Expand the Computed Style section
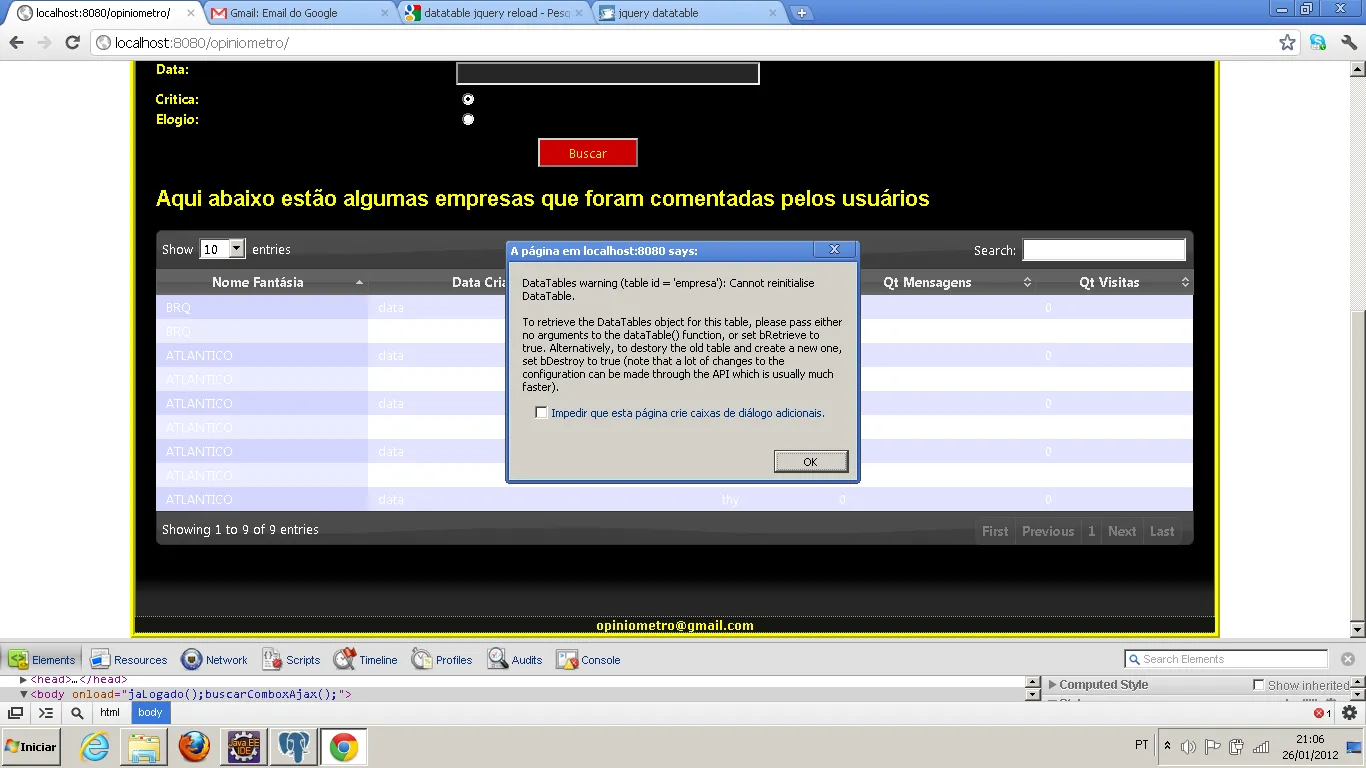Viewport: 1366px width, 768px height. pos(1052,685)
